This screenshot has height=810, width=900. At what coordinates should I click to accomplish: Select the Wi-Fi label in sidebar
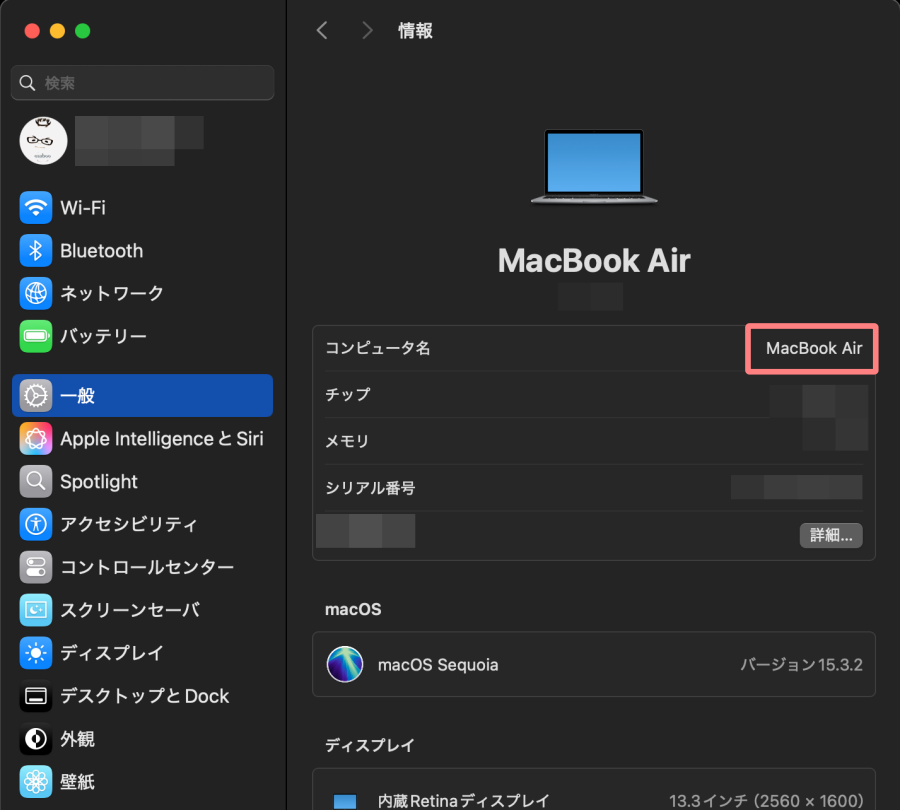(83, 208)
